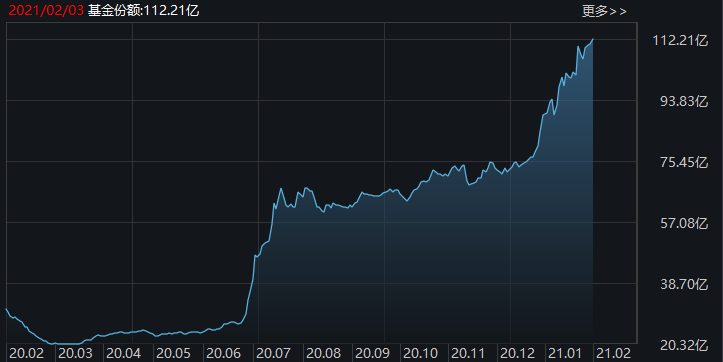Select the 20.08 month on the x-axis
This screenshot has height=362, width=723.
(323, 354)
